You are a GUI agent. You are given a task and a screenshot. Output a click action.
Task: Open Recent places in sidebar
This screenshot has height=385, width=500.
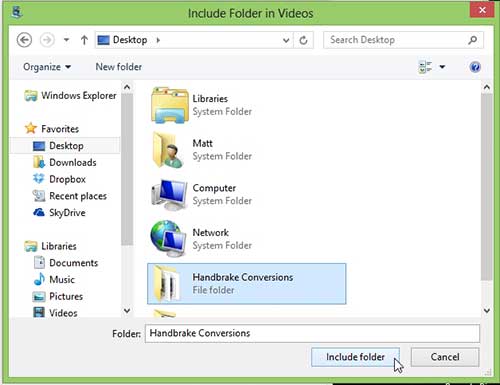tap(78, 196)
